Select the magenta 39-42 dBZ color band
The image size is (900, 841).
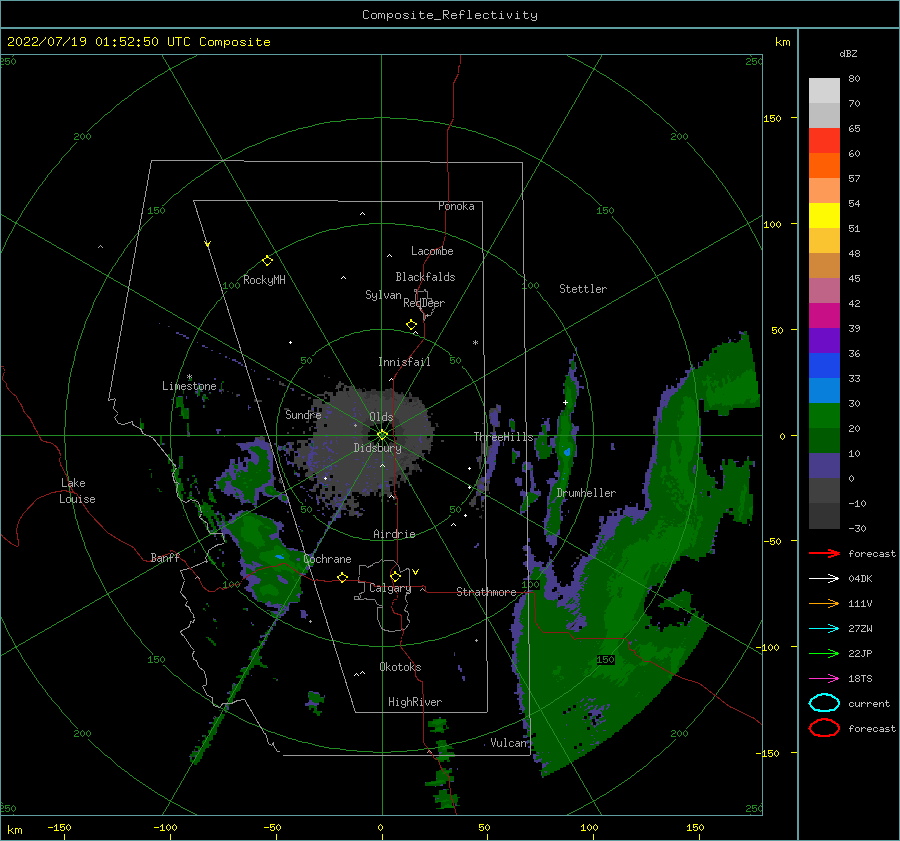[x=824, y=316]
